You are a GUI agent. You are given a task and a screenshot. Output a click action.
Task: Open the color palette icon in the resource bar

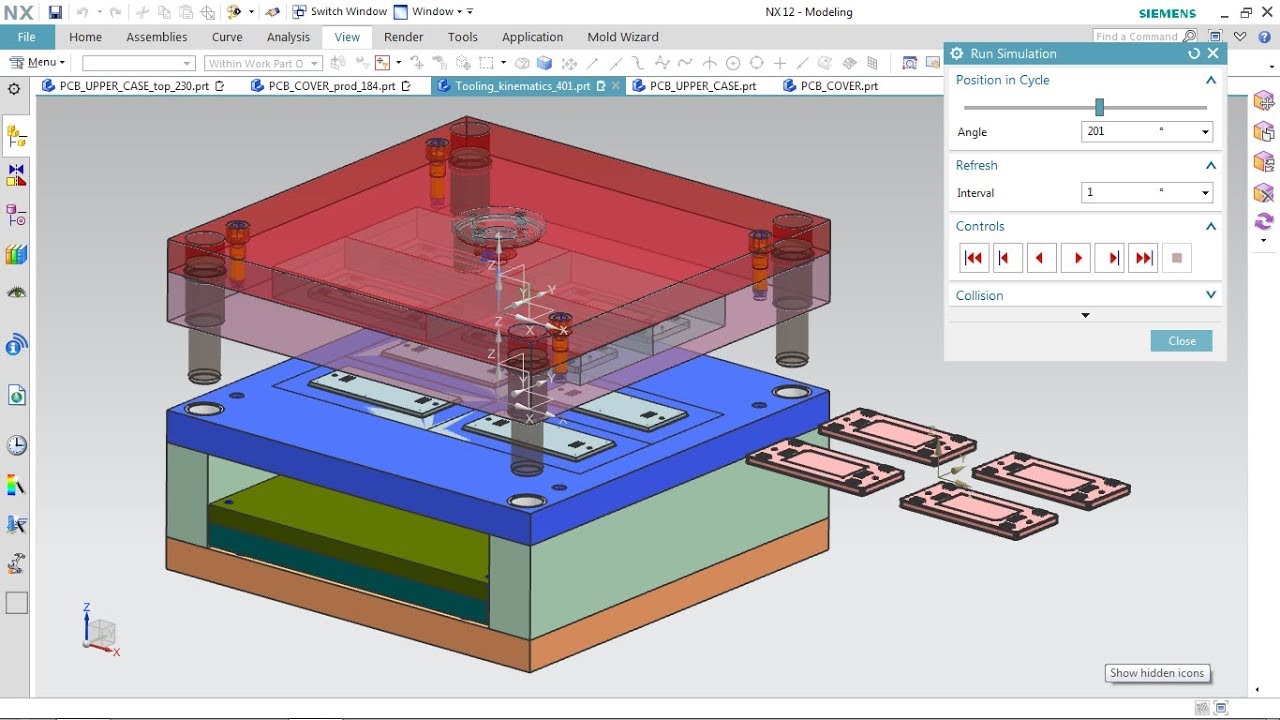pyautogui.click(x=16, y=487)
